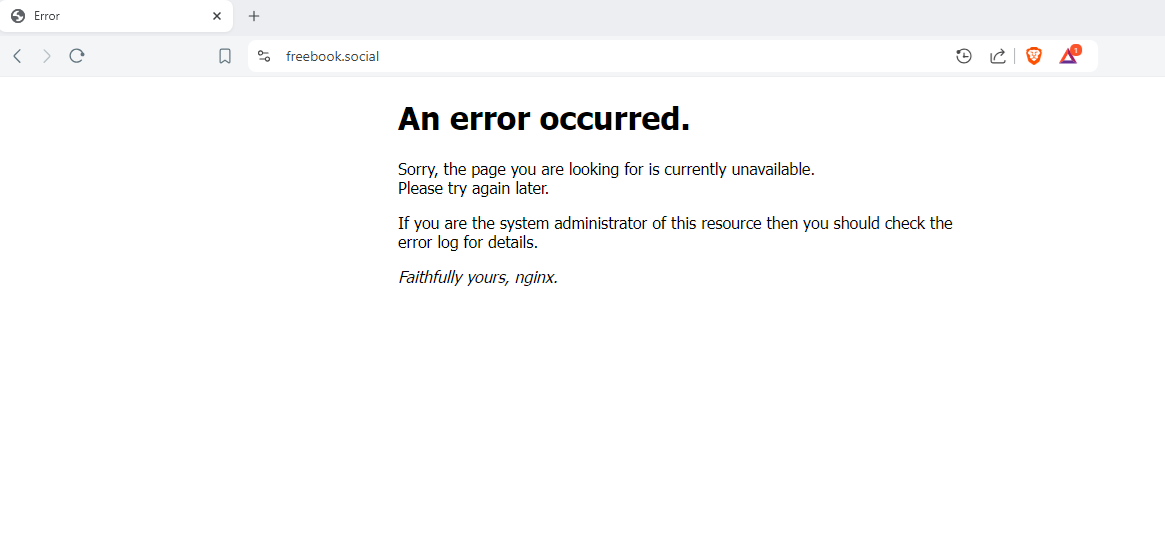Open Brave Rewards triangle icon
Image resolution: width=1165 pixels, height=539 pixels.
(1068, 56)
